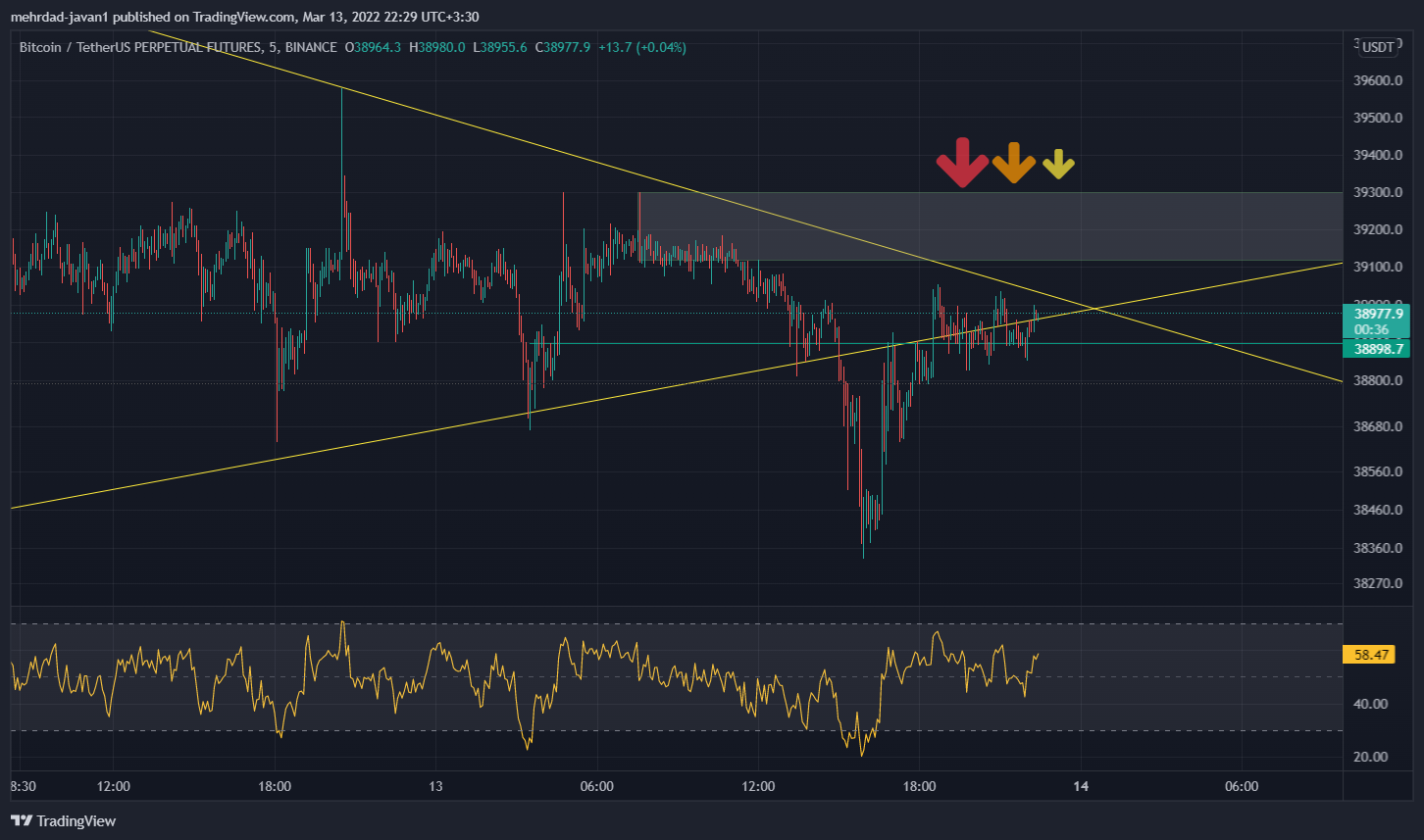Click the 38360.0 price axis label
The width and height of the screenshot is (1424, 840).
click(x=1377, y=547)
